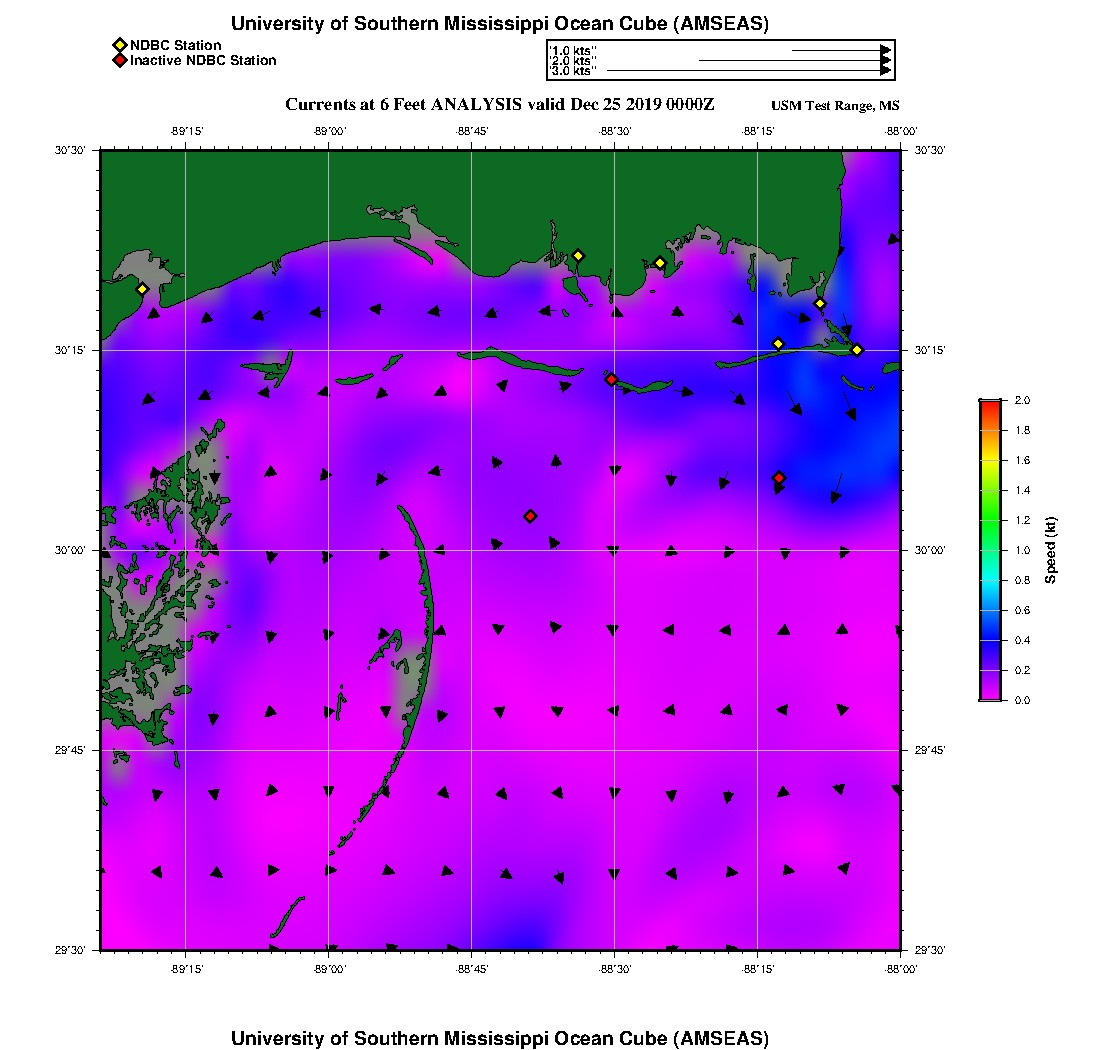Click the magenta bottom of the speed color bar
1100x1050 pixels.
coord(990,695)
